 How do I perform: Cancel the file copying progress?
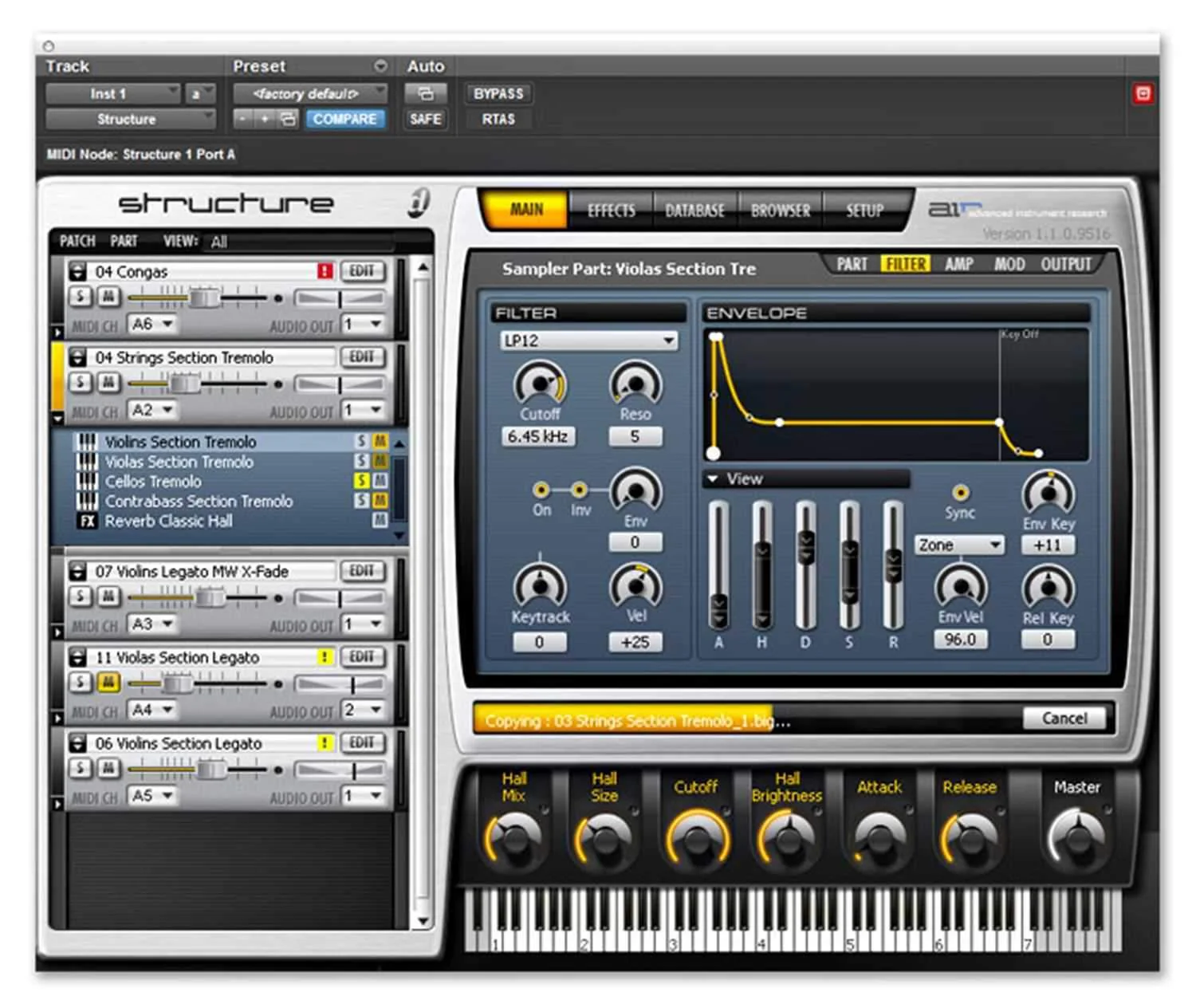coord(1064,719)
